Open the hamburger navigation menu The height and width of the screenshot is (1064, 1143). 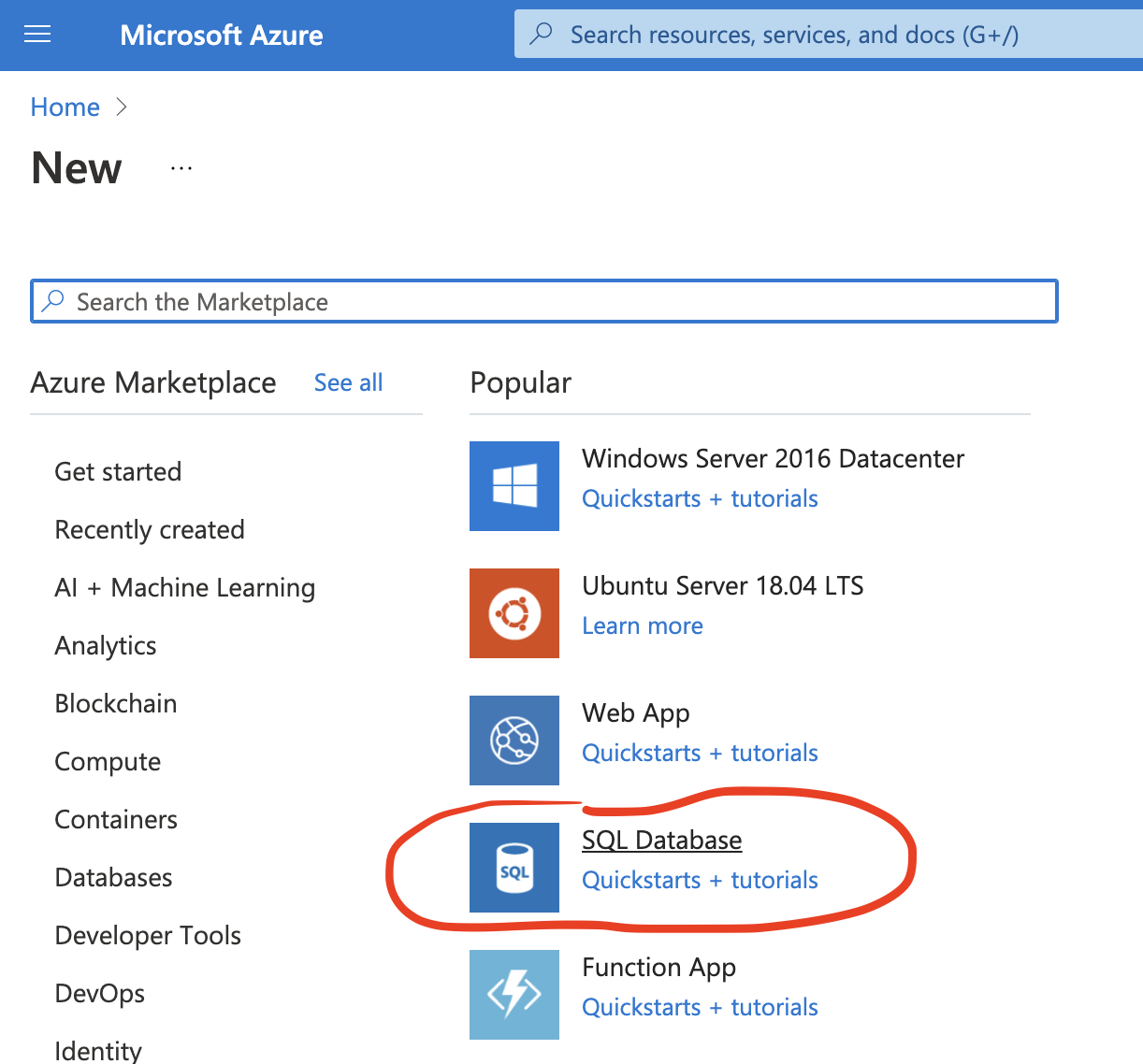(37, 34)
